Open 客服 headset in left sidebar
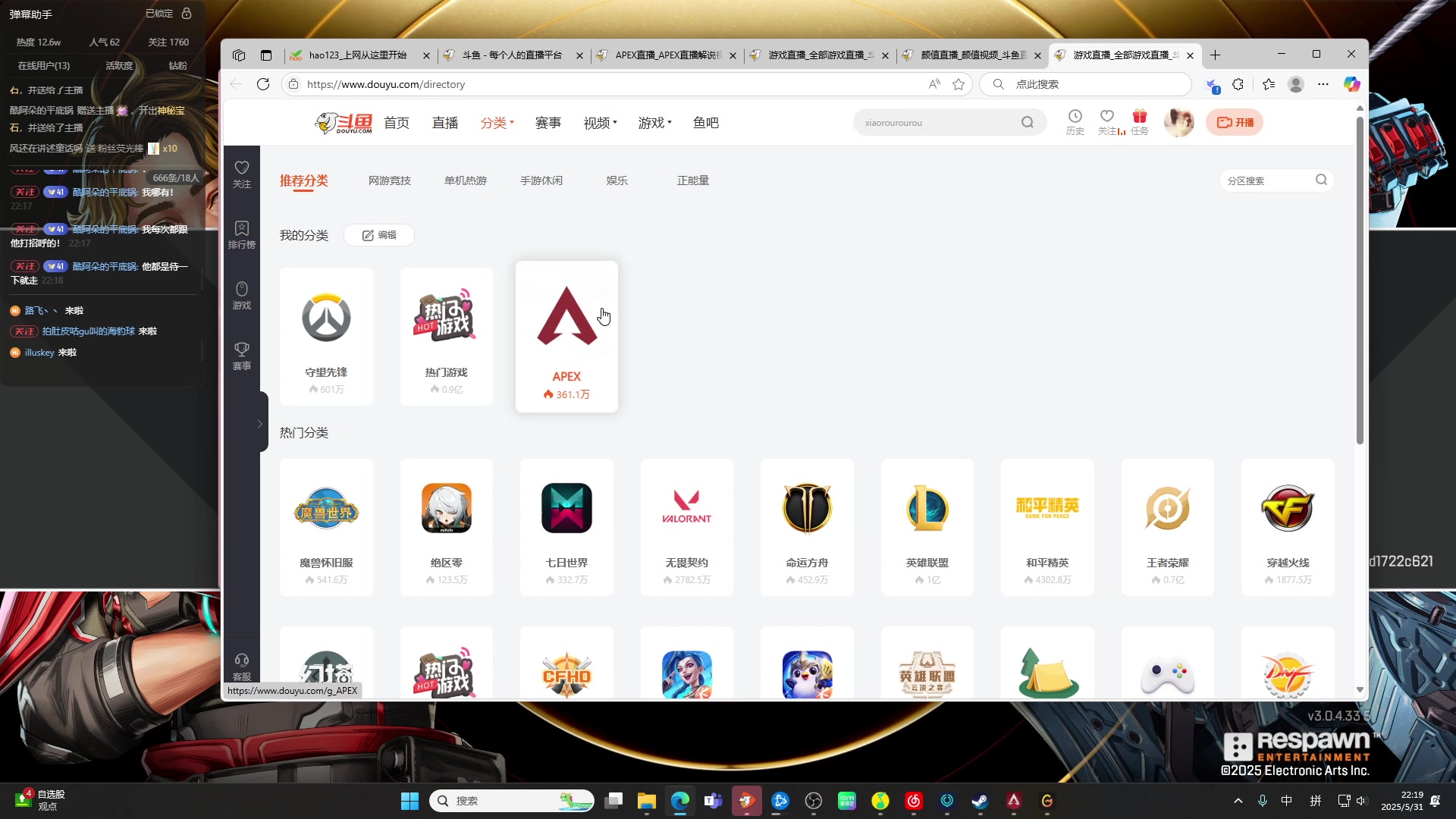This screenshot has height=819, width=1456. (x=242, y=667)
